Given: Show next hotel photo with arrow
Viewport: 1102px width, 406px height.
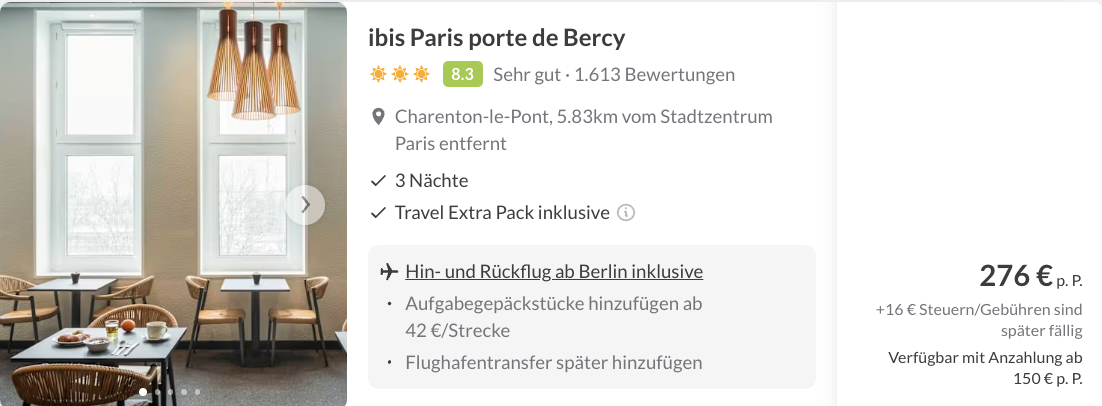Looking at the screenshot, I should click(x=305, y=205).
